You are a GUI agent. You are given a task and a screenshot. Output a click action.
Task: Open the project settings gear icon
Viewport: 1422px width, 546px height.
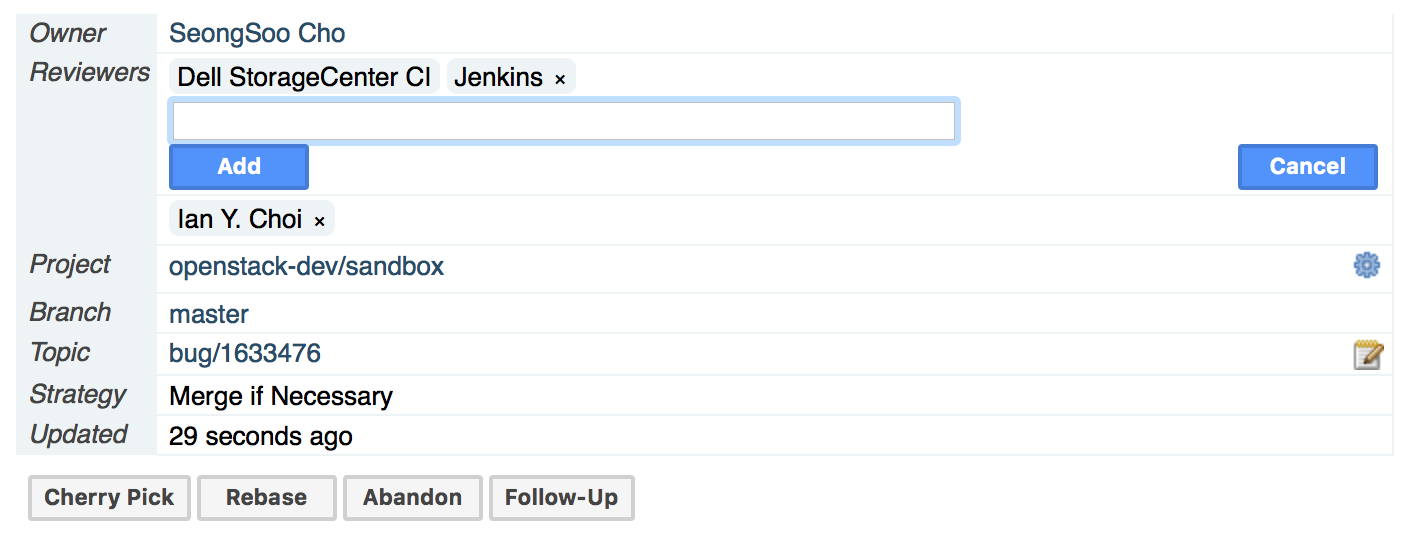tap(1366, 265)
